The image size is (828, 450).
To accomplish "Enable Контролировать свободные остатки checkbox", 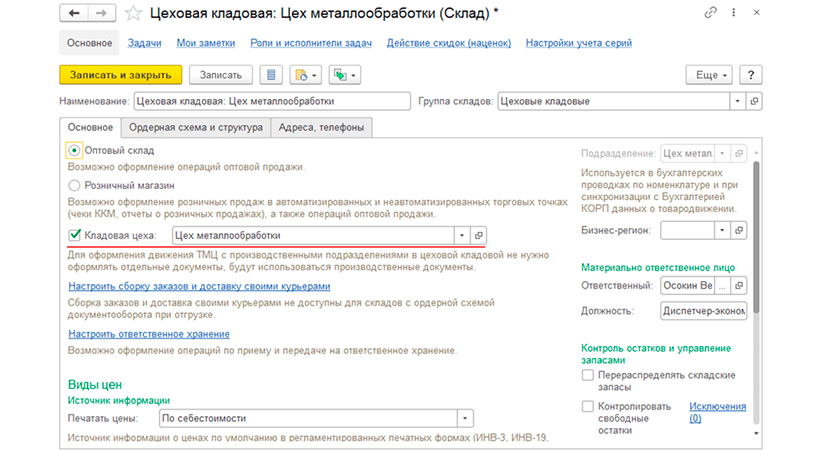I will 587,406.
